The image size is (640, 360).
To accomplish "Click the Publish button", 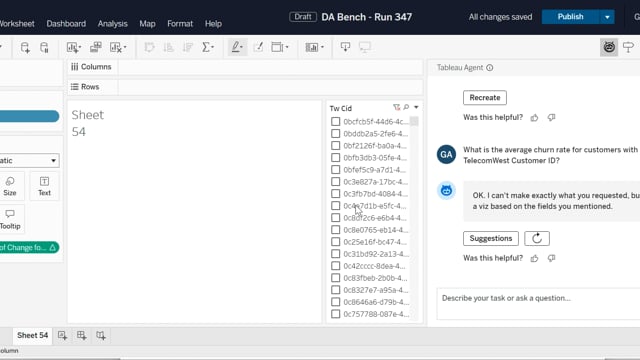I will [x=571, y=17].
